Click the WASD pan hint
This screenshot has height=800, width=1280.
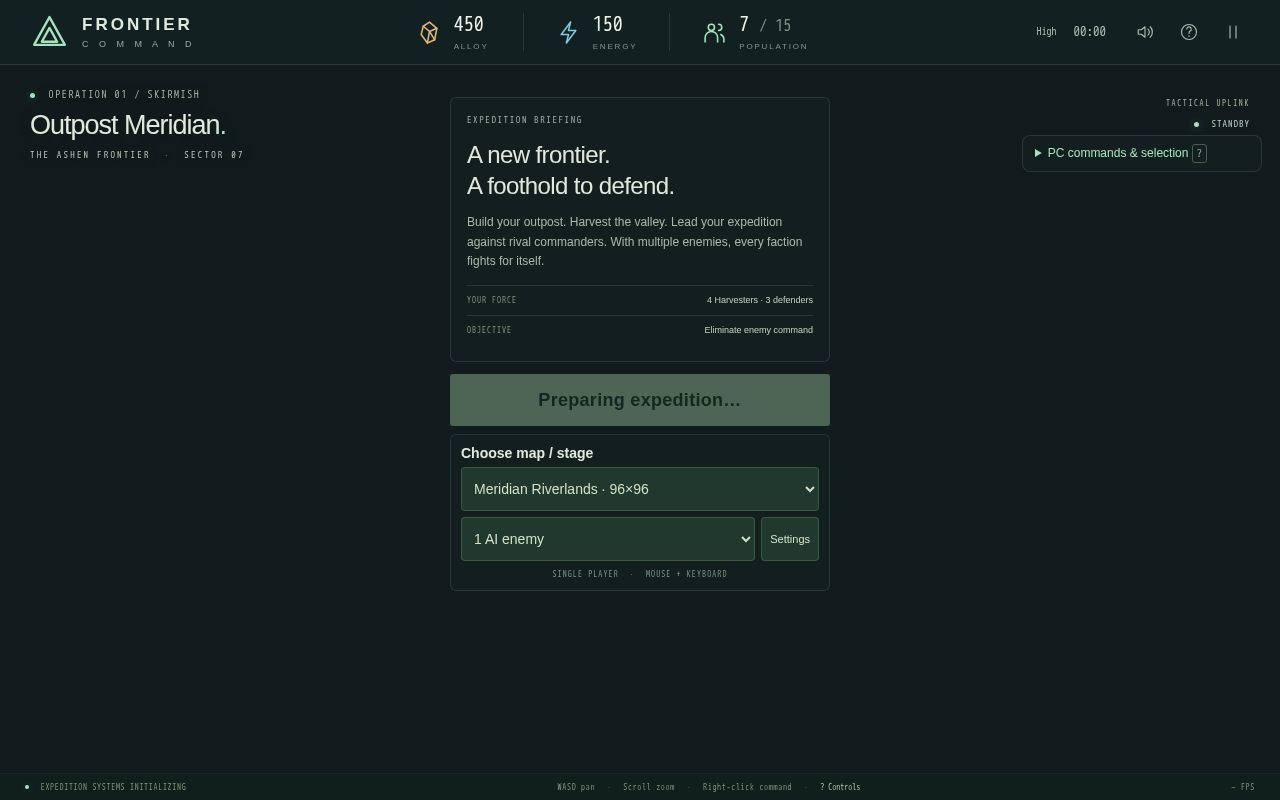point(576,787)
